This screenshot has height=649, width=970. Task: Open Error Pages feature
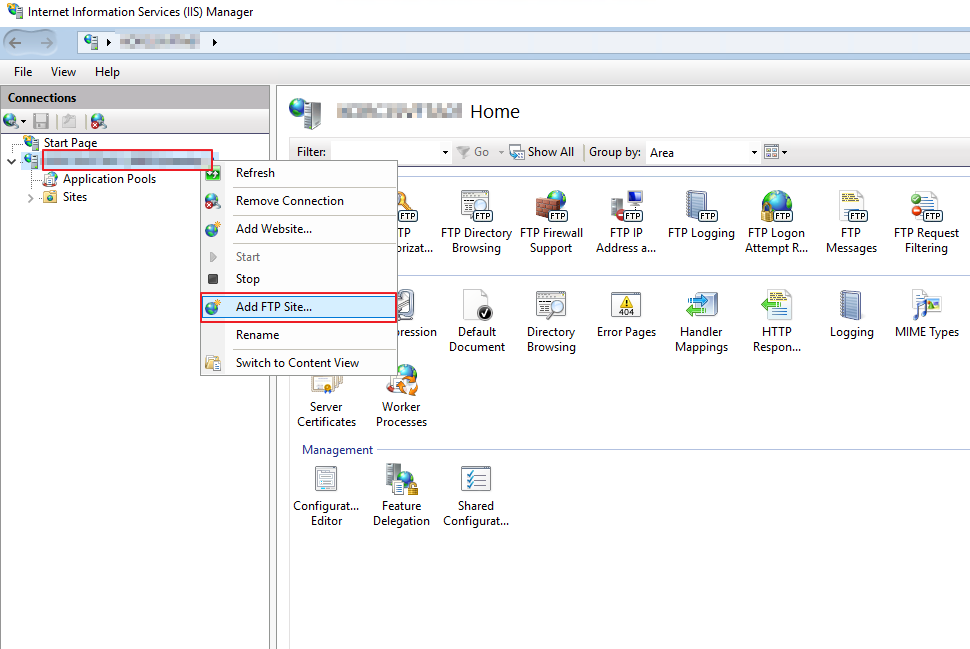626,314
